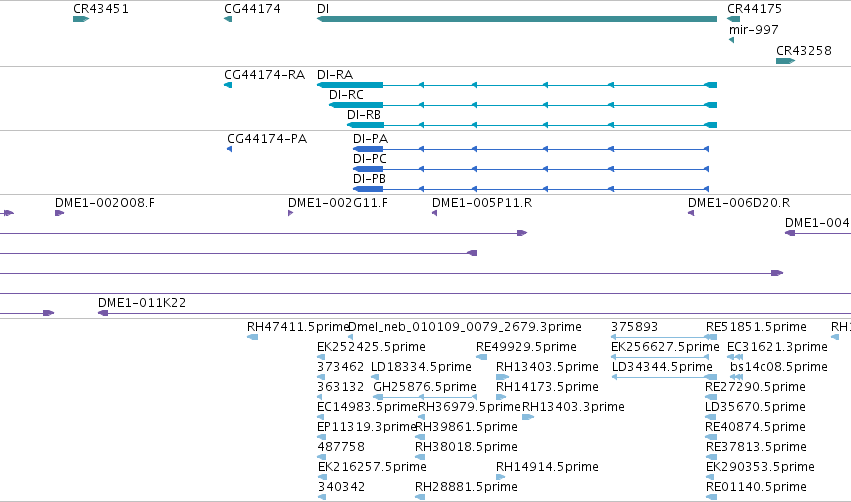Screen dimensions: 851x502
Task: Click the LD34344.5prime spliced EST line
Action: click(664, 377)
